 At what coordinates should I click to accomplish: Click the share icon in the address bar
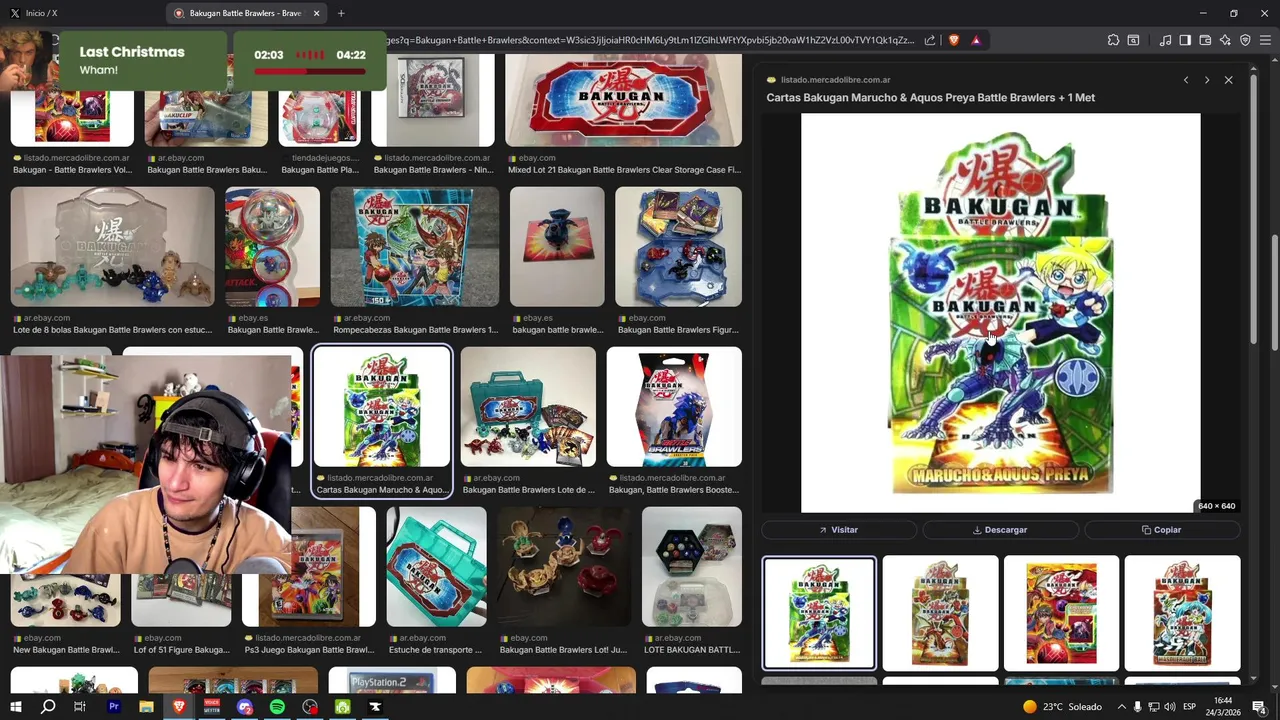[x=930, y=40]
